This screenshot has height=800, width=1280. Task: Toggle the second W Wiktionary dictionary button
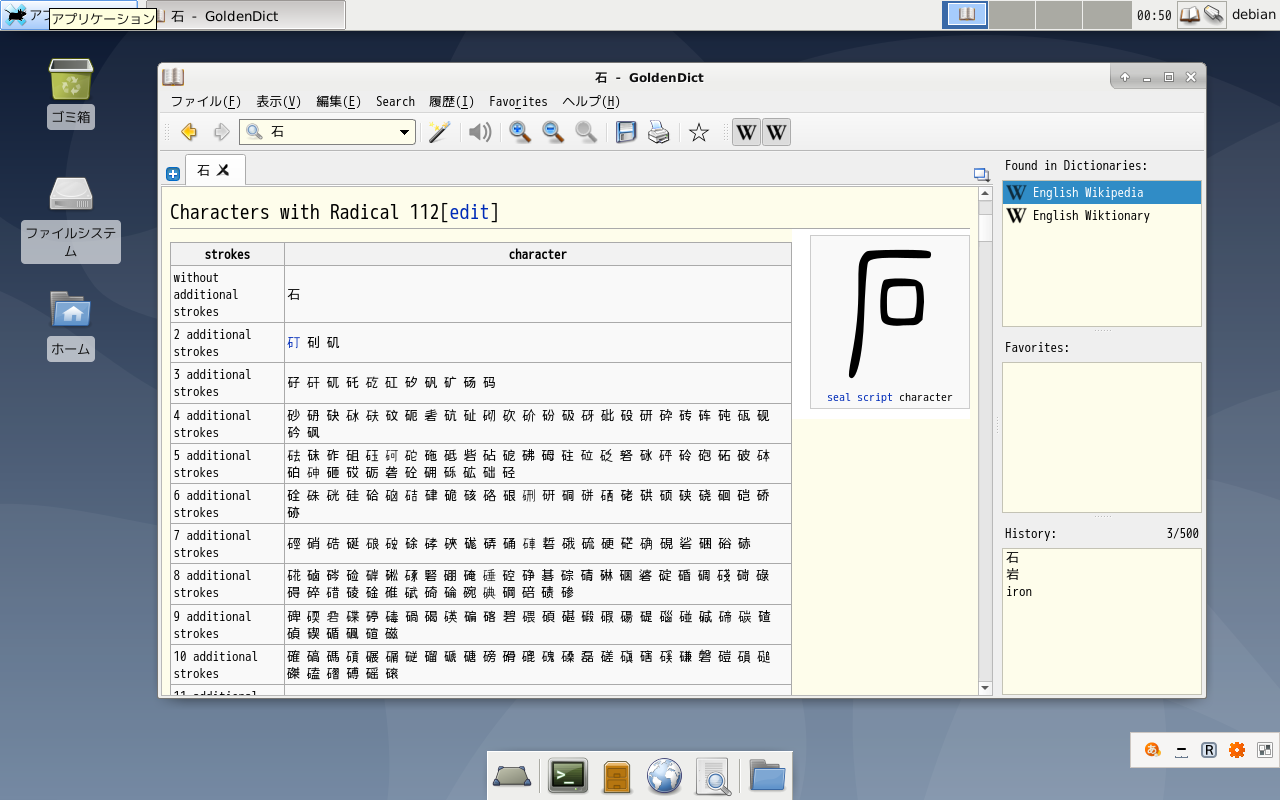pyautogui.click(x=776, y=132)
